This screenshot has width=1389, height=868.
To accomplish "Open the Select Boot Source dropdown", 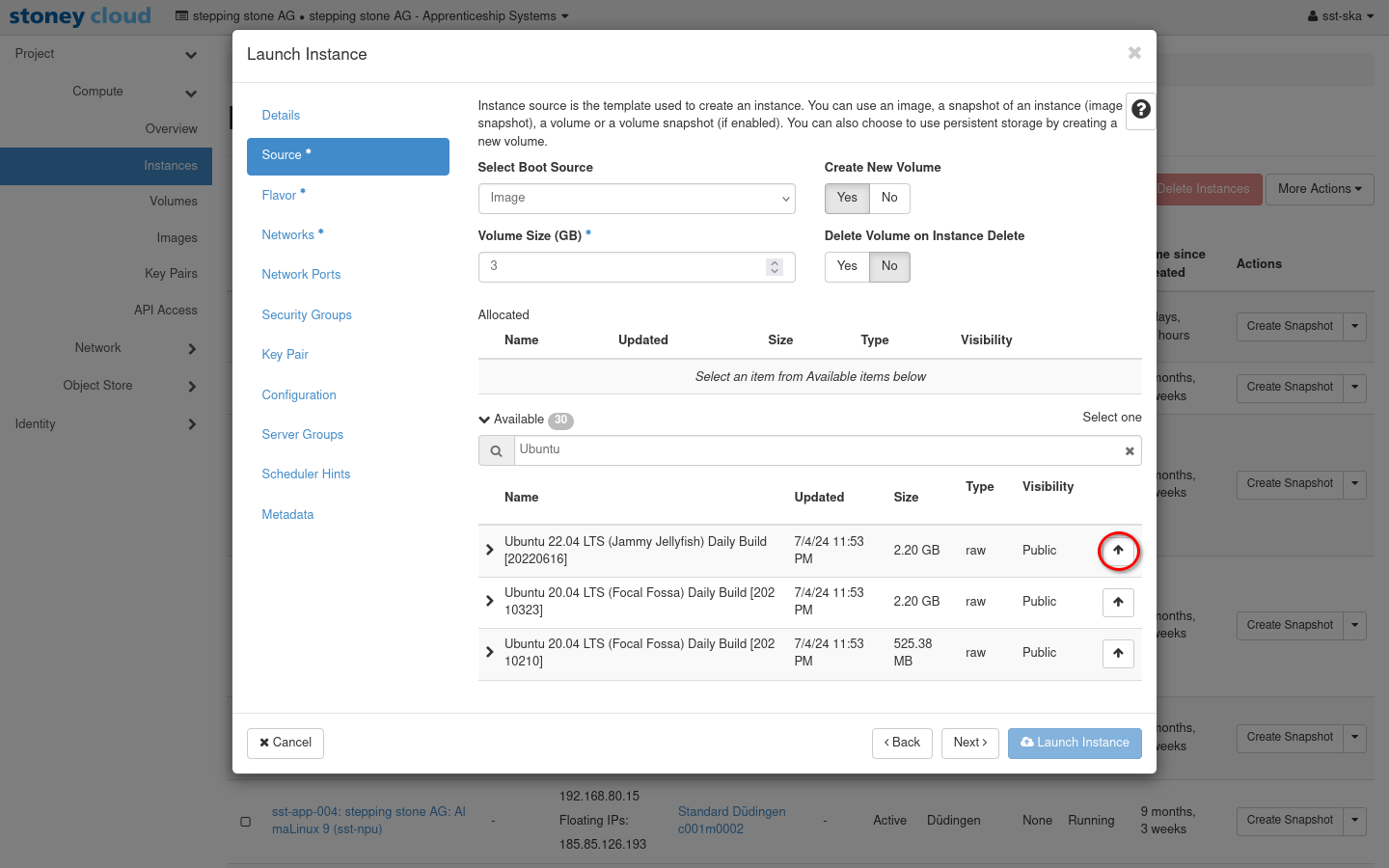I will coord(637,199).
